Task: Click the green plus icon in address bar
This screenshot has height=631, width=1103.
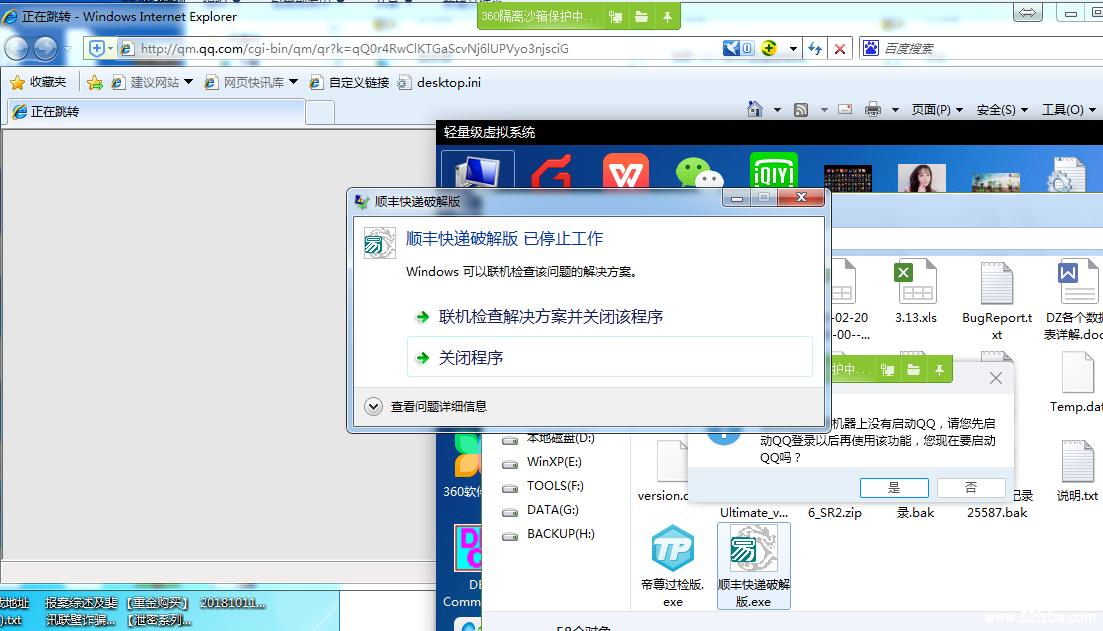Action: click(x=769, y=48)
